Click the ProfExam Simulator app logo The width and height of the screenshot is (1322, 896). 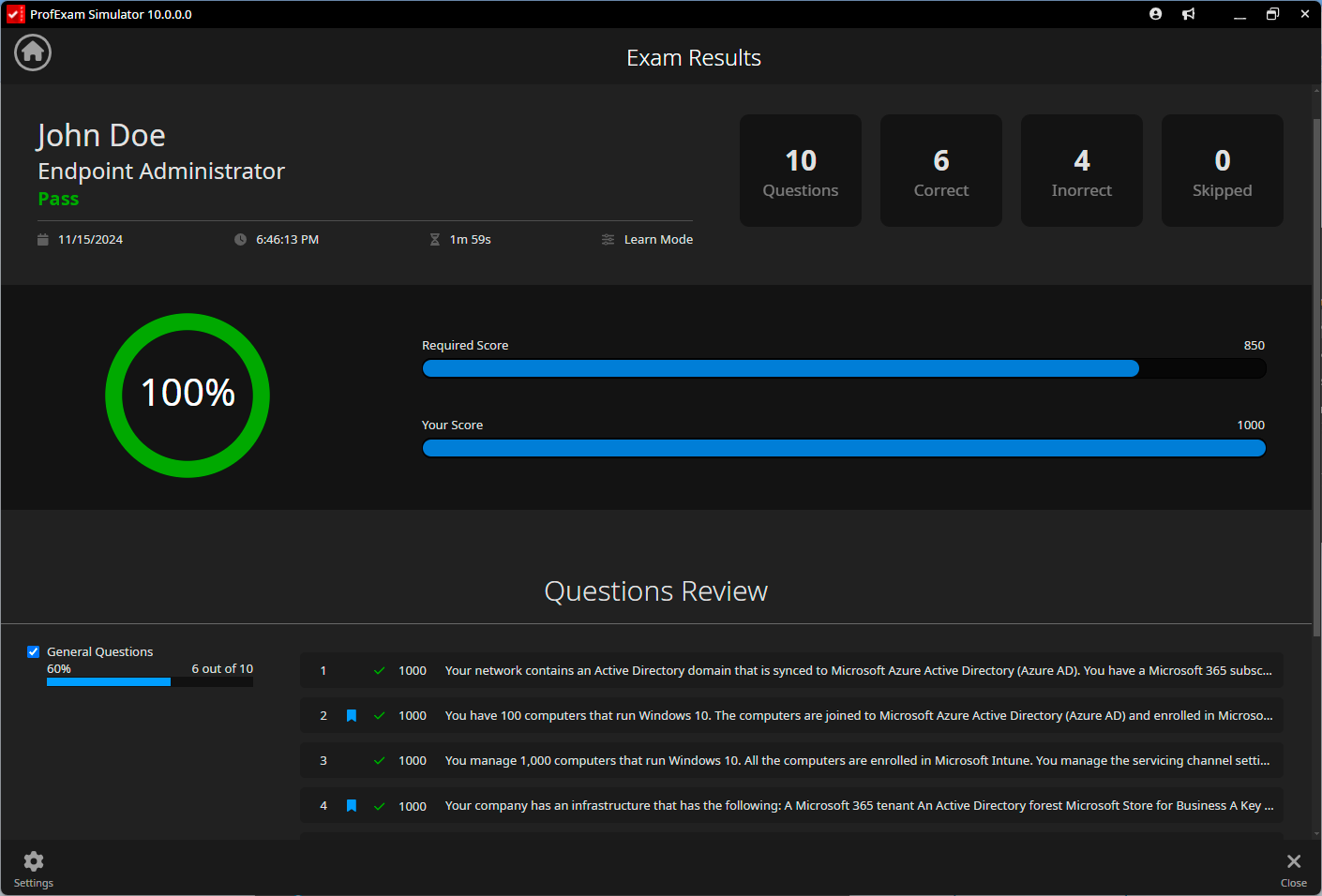pyautogui.click(x=16, y=14)
